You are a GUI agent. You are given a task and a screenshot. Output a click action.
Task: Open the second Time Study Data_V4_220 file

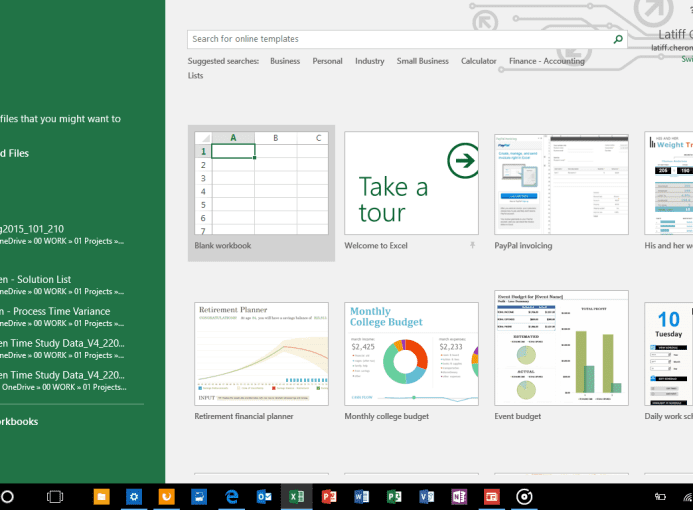click(x=63, y=381)
